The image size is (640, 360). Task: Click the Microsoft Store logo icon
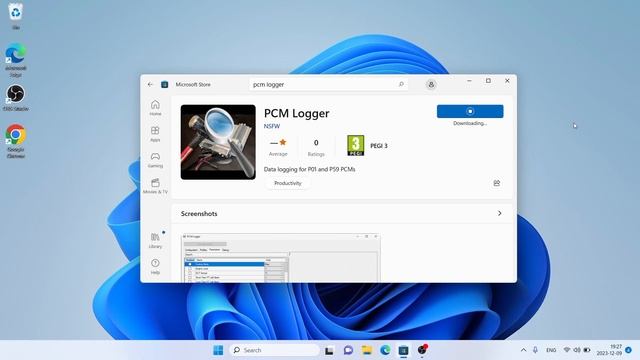coord(164,84)
